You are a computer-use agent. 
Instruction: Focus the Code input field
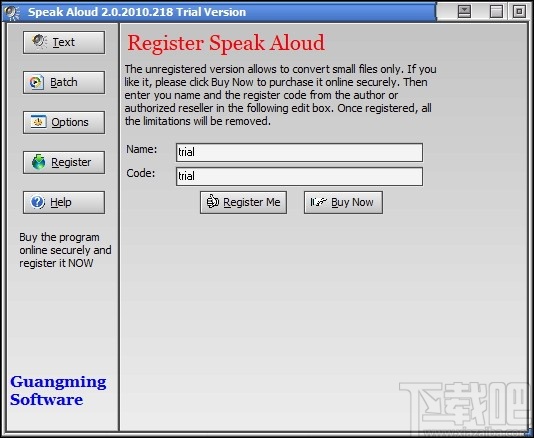tap(299, 176)
